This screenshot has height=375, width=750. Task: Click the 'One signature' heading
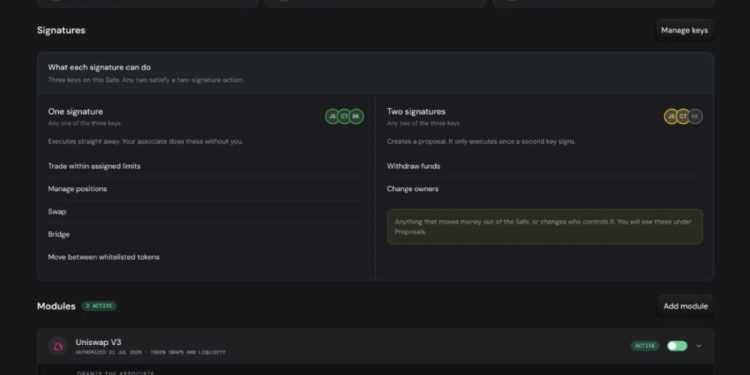[x=76, y=111]
